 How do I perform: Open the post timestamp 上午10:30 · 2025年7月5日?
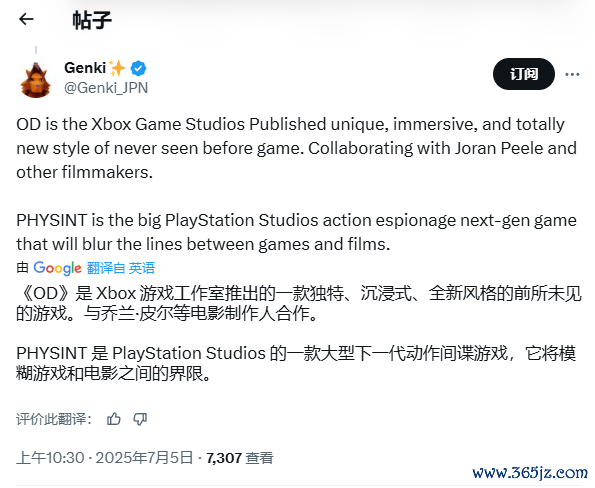pyautogui.click(x=105, y=458)
